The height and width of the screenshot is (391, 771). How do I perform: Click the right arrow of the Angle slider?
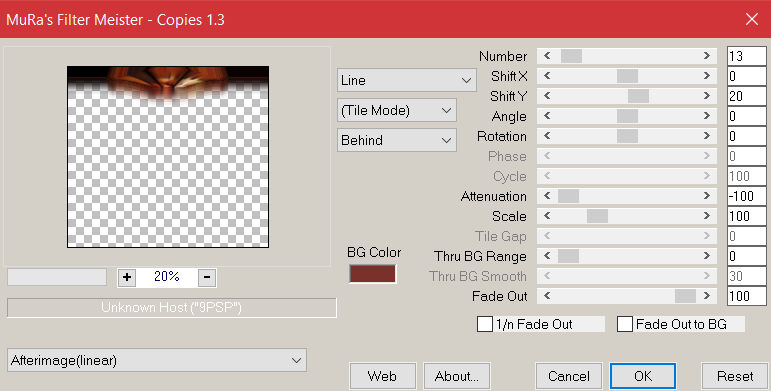(707, 116)
